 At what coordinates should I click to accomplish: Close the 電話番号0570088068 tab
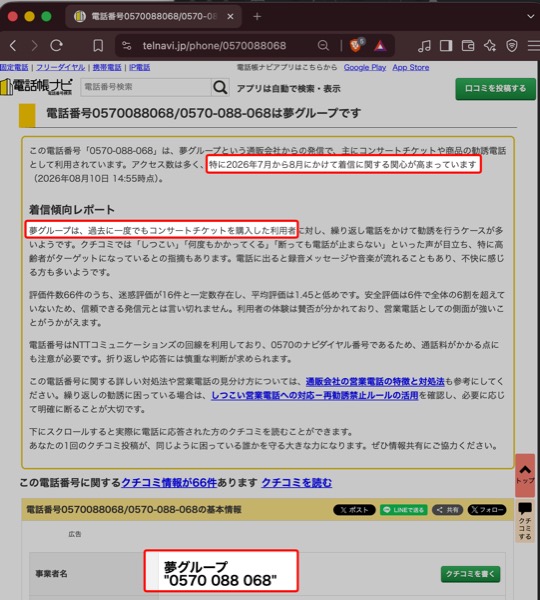tap(230, 16)
